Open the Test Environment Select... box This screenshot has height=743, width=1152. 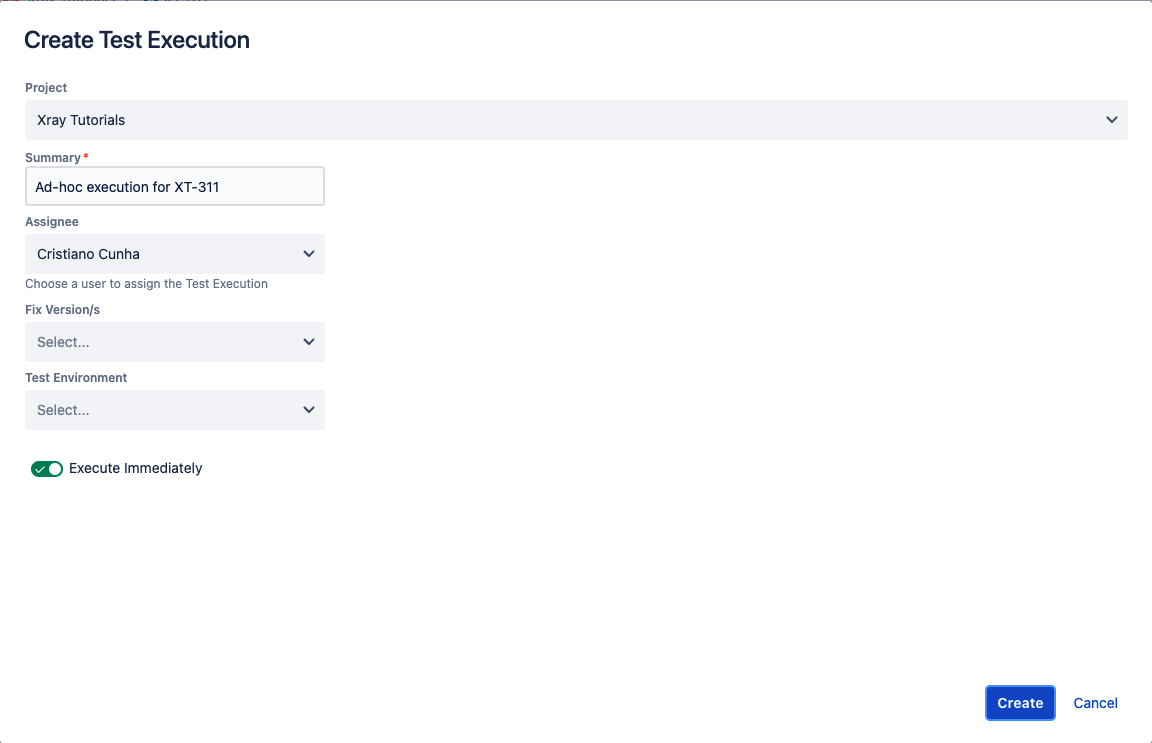[x=175, y=410]
